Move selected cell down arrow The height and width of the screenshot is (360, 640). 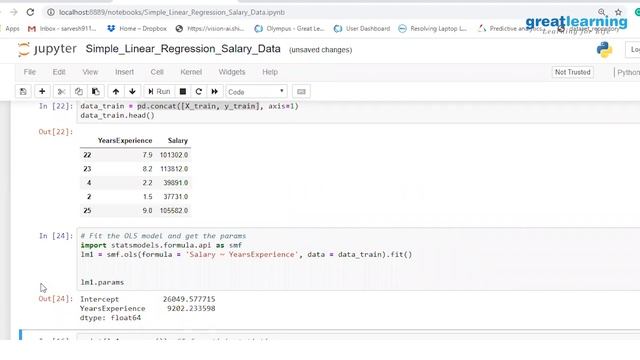point(132,91)
